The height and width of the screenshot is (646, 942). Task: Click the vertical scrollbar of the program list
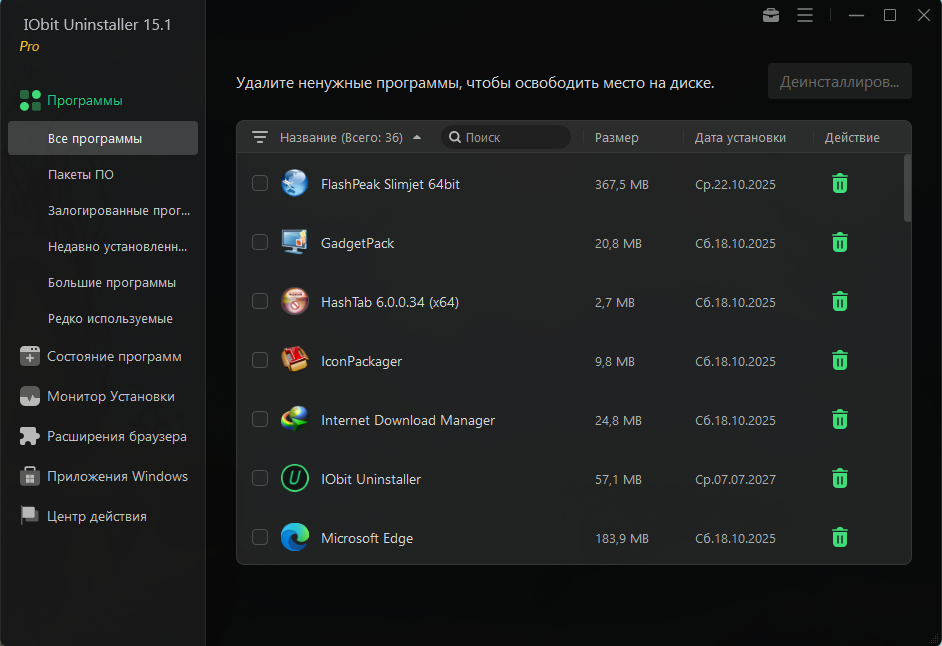(907, 188)
